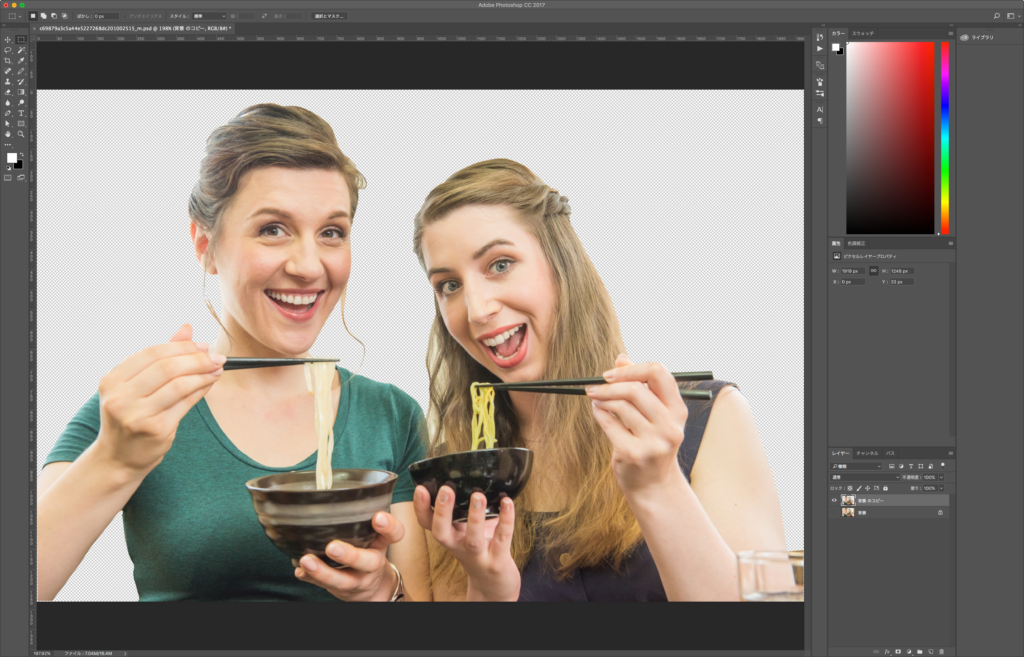Click the delete layer trash icon
This screenshot has height=657, width=1024.
coord(942,651)
